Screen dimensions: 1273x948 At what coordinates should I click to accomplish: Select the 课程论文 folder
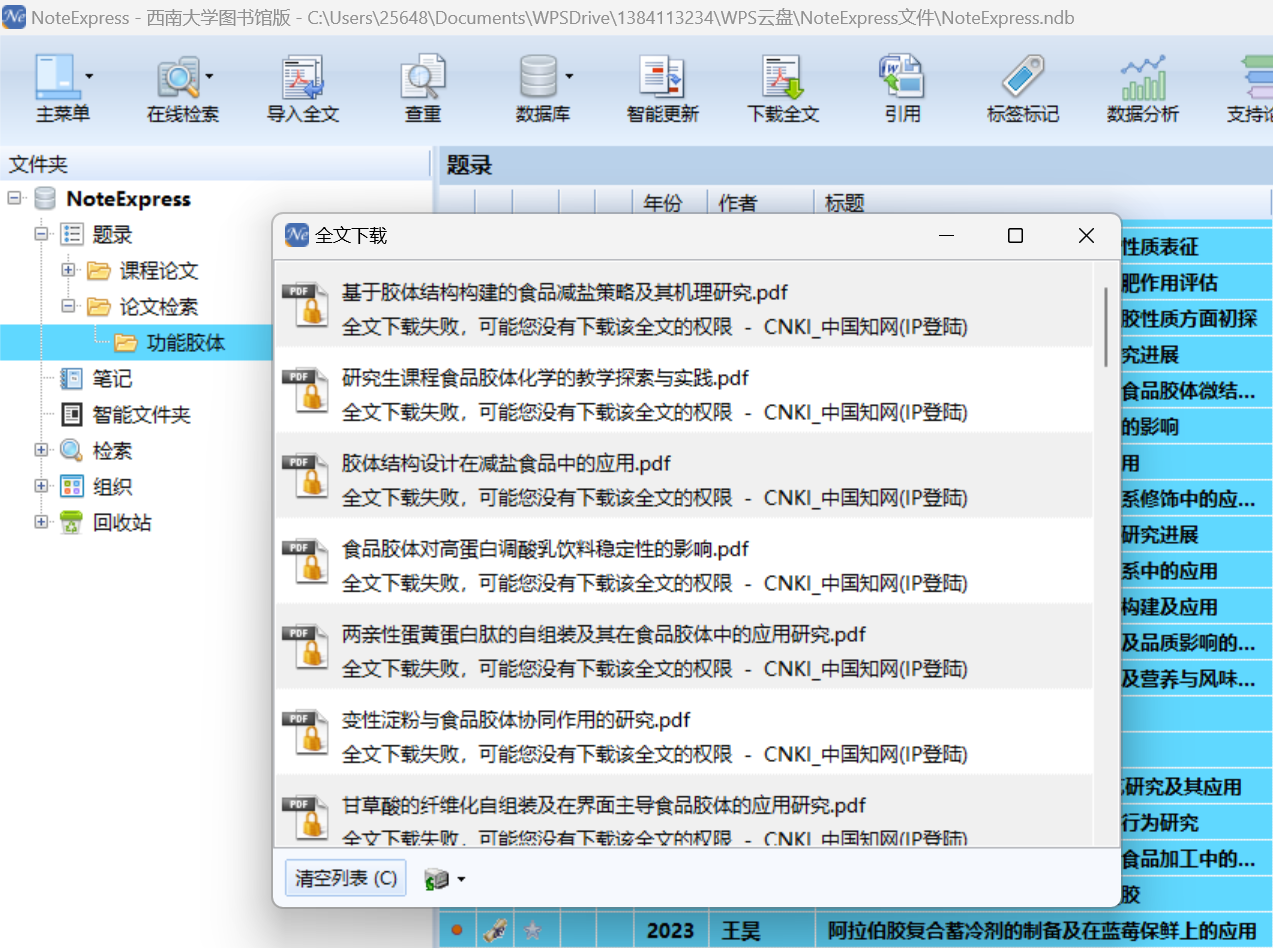pos(159,271)
